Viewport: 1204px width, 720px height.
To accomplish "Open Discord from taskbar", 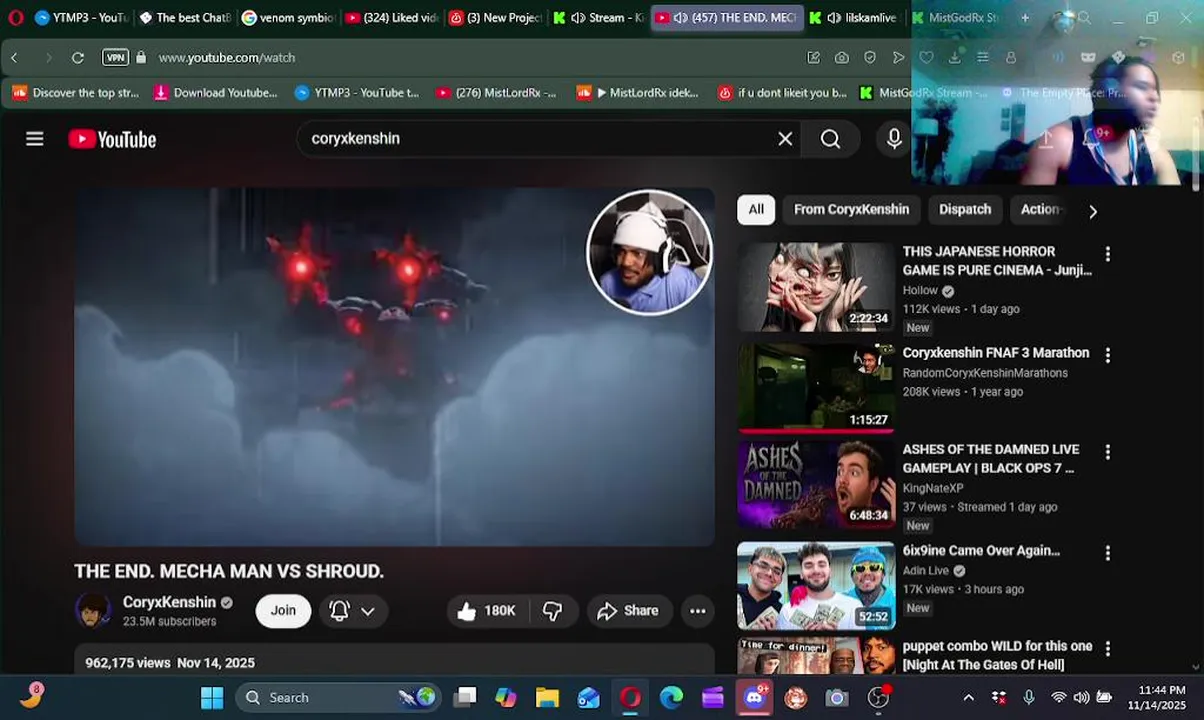I will click(x=754, y=698).
